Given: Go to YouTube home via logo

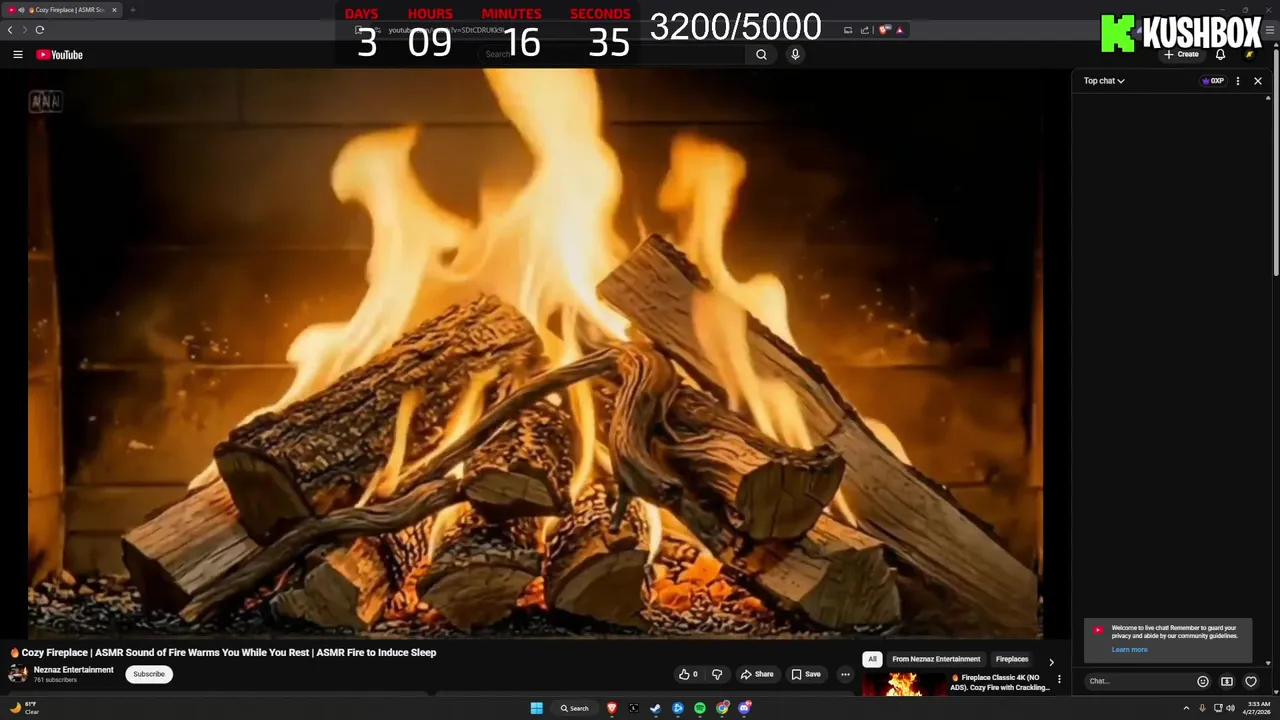Looking at the screenshot, I should tap(60, 55).
